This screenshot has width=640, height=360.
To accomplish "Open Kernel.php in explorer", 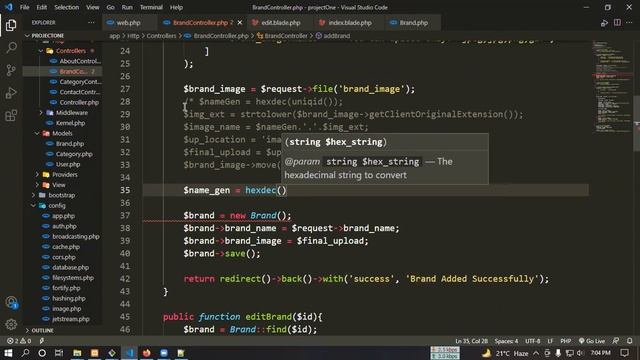I will coord(70,123).
